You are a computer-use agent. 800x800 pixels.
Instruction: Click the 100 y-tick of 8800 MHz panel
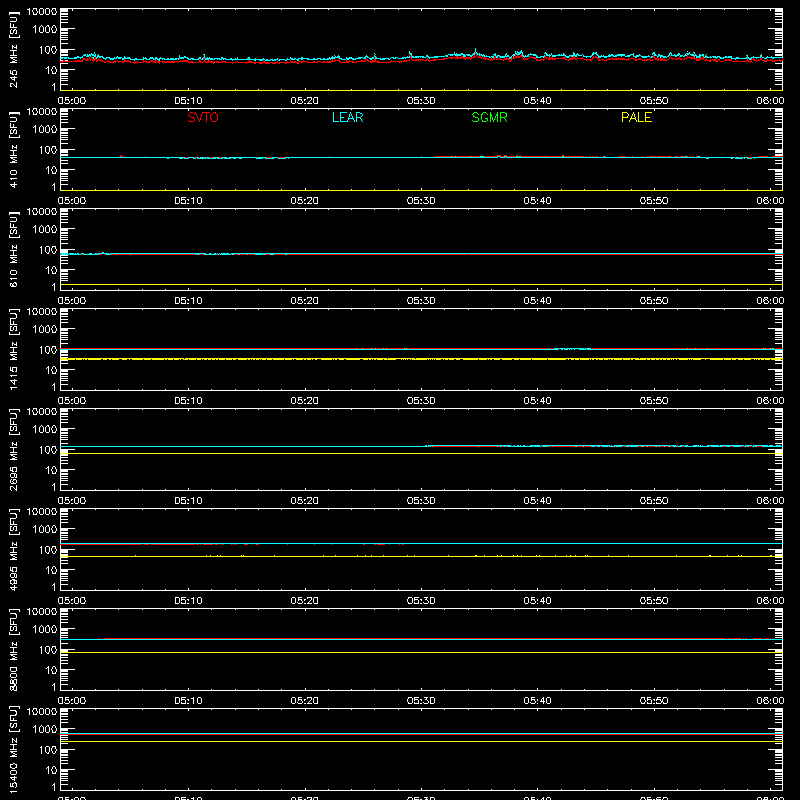(48, 650)
